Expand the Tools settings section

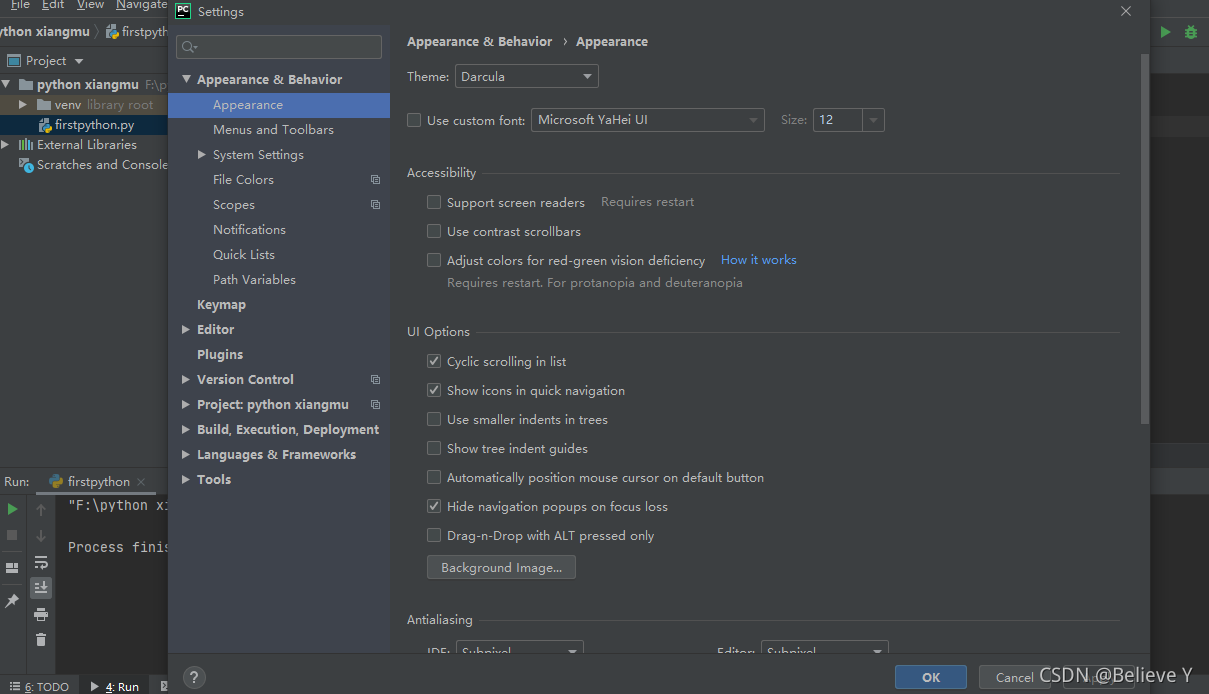tap(186, 479)
